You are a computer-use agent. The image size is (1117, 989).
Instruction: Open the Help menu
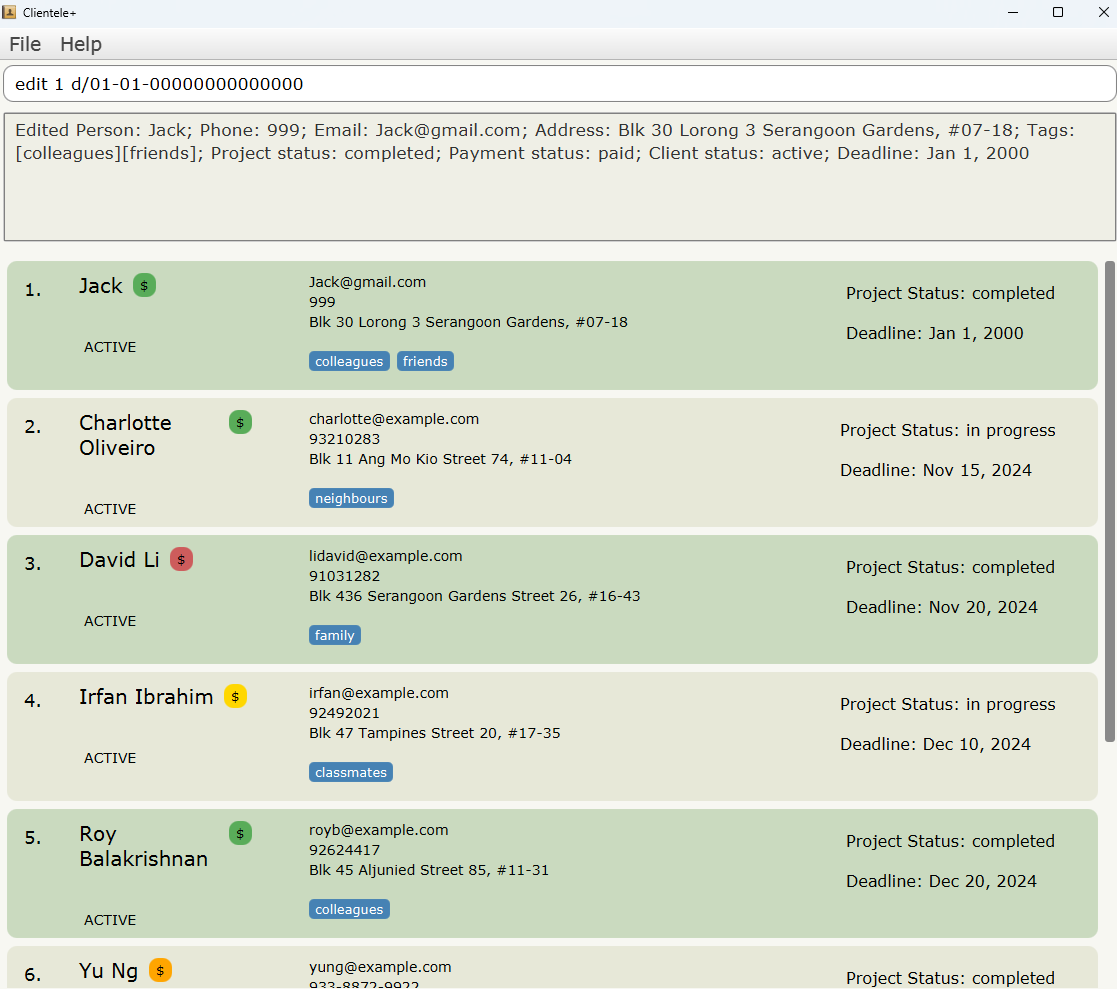(80, 44)
